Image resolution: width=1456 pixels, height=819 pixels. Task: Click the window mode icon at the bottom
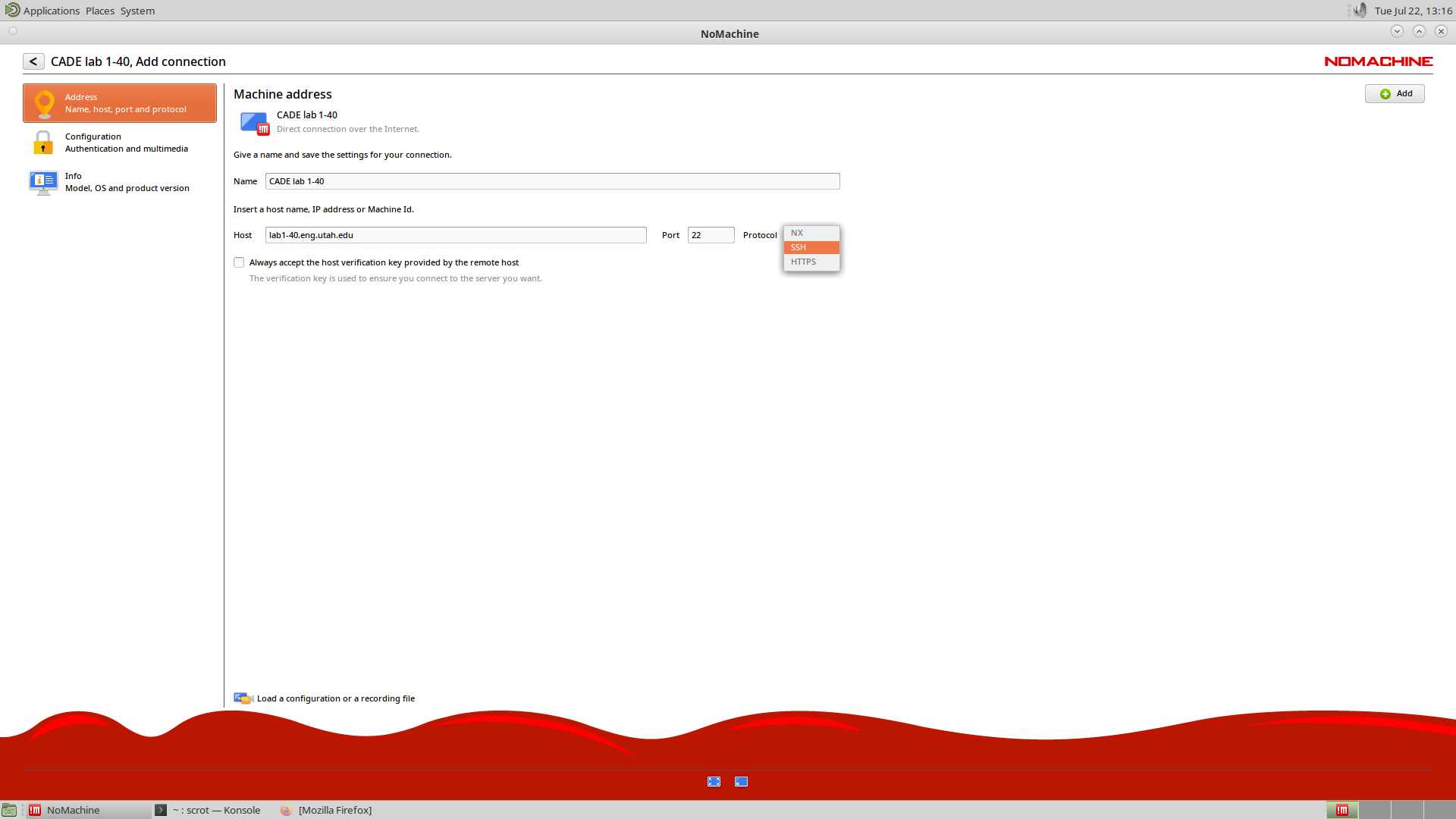[x=742, y=782]
